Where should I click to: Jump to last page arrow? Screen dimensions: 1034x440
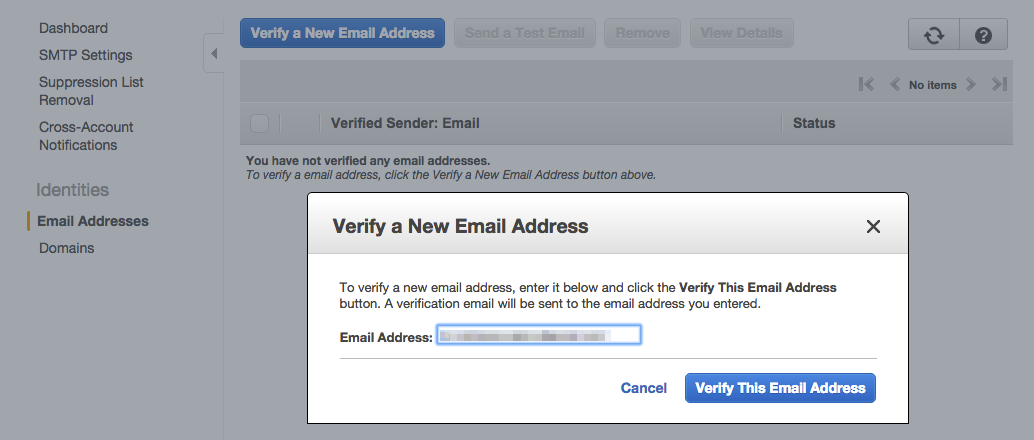[998, 85]
